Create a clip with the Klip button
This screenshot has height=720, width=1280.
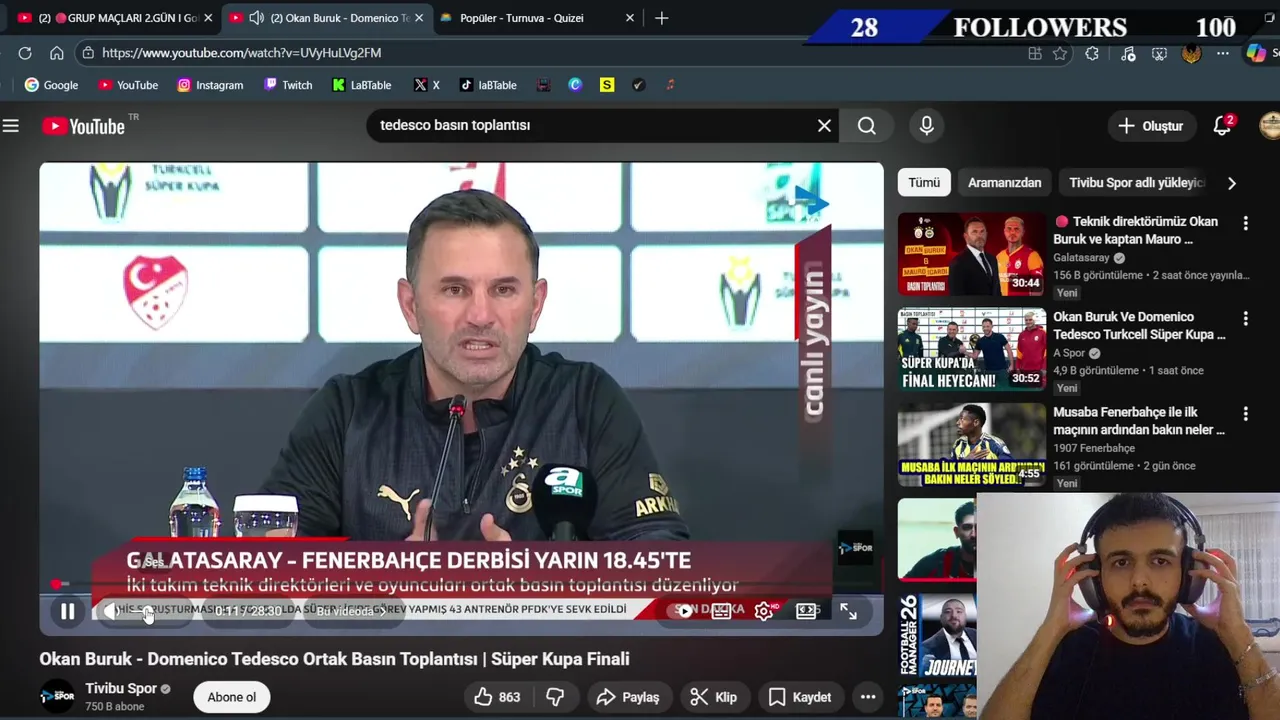point(714,697)
